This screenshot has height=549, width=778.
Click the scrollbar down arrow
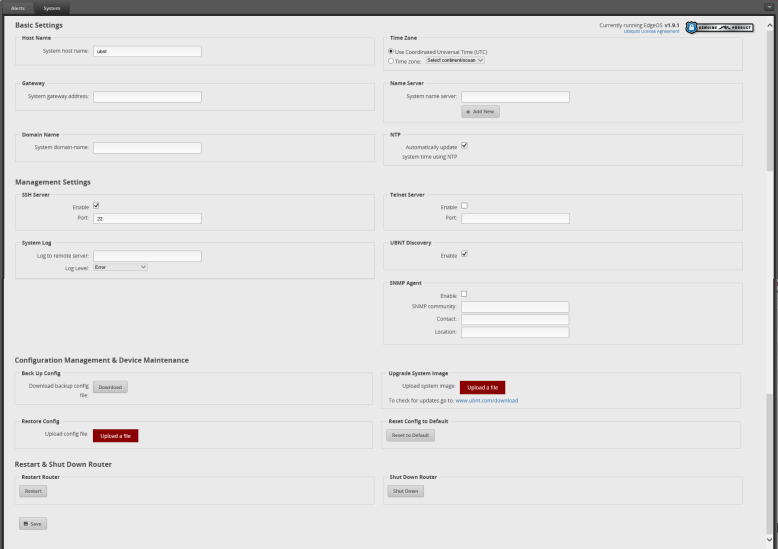(x=770, y=540)
